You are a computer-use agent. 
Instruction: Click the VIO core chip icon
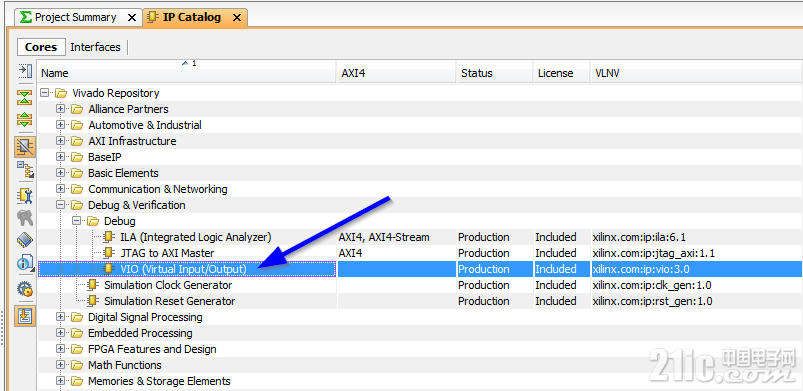point(109,269)
